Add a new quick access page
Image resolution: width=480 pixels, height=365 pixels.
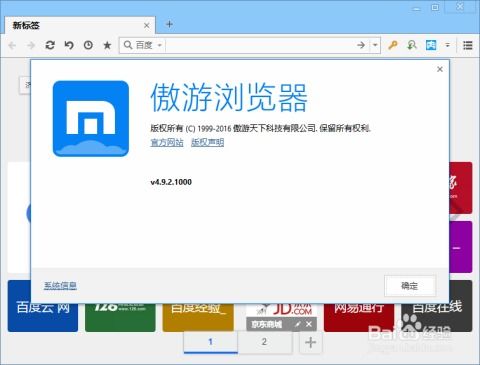(x=311, y=342)
